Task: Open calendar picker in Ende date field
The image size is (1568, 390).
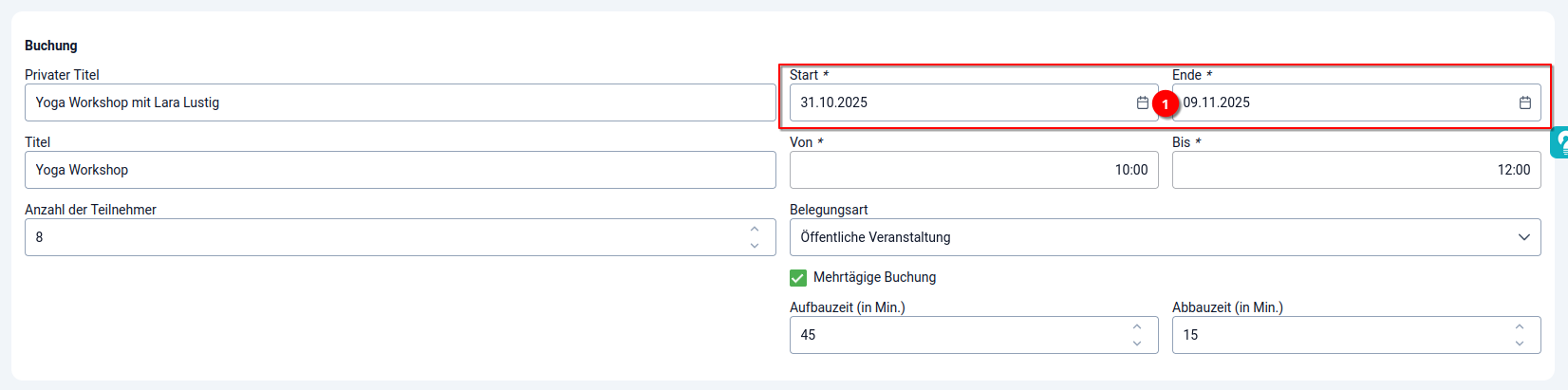Action: pyautogui.click(x=1525, y=102)
